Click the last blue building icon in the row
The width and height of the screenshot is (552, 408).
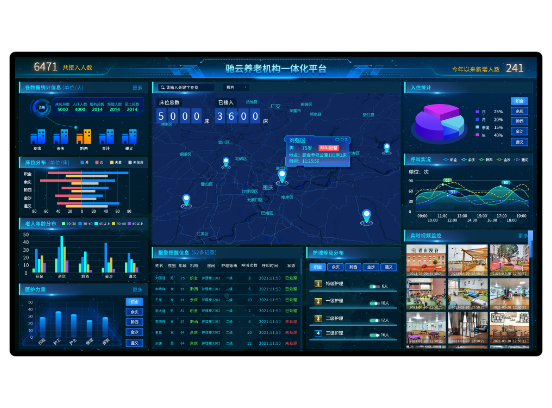click(129, 137)
